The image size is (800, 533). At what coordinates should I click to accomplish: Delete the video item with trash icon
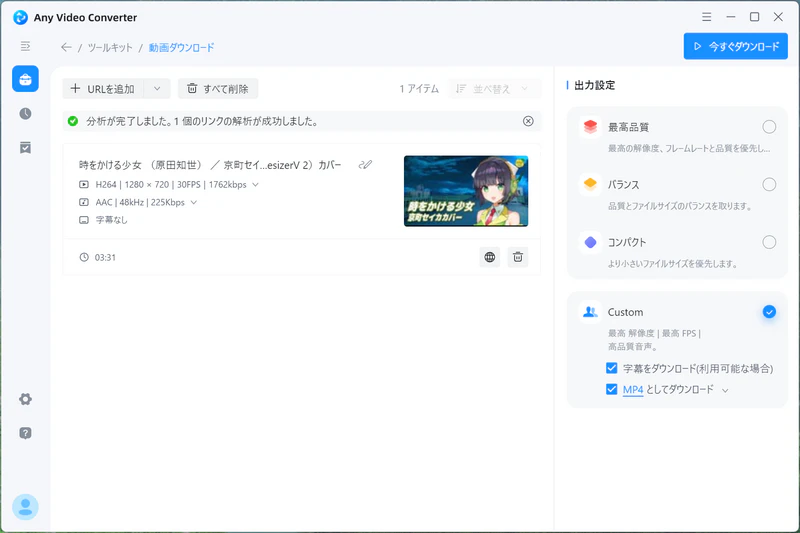coord(518,257)
